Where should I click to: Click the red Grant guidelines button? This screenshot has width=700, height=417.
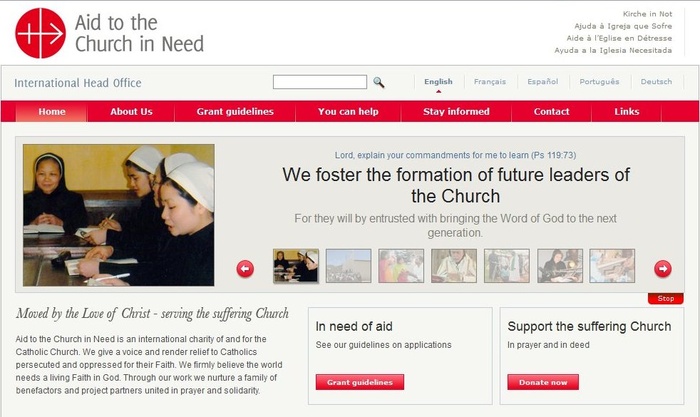[360, 382]
